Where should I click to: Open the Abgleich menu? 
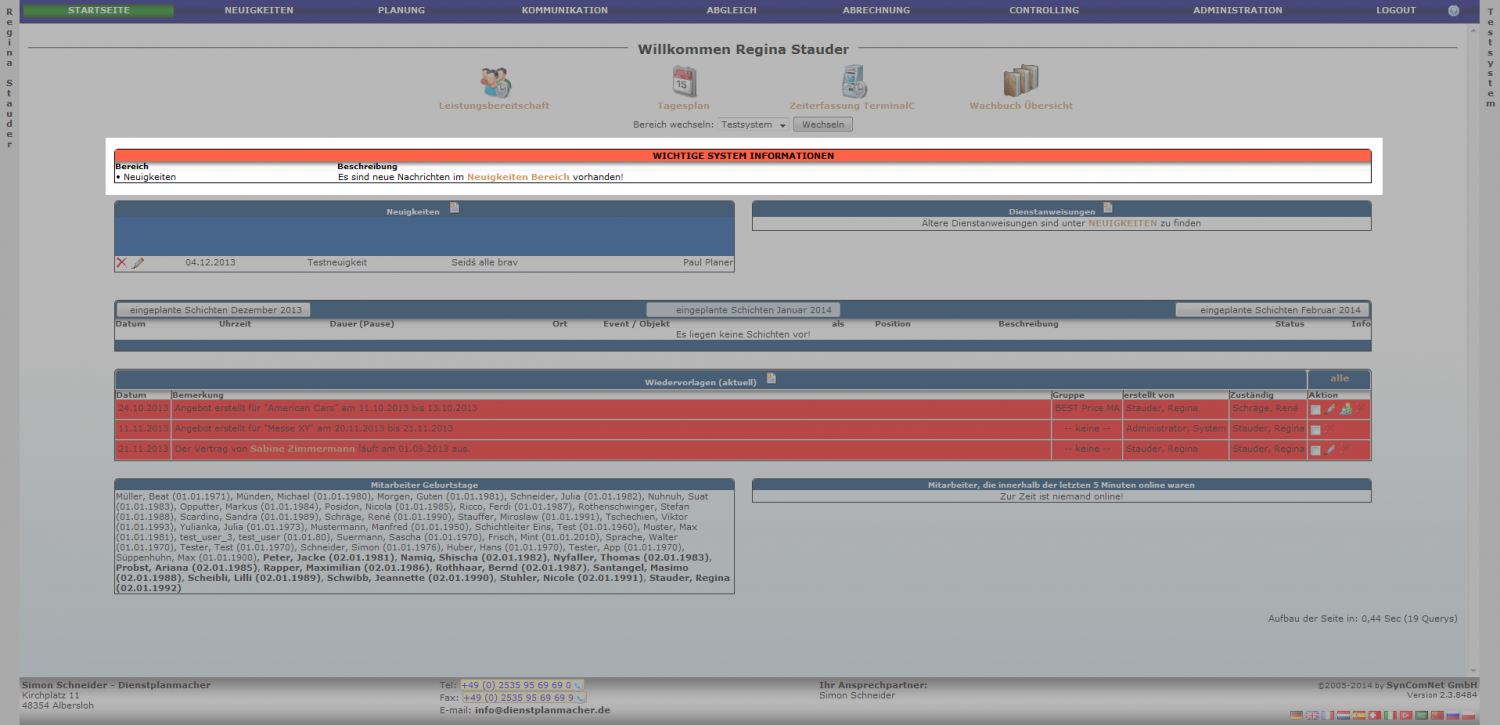click(x=734, y=10)
